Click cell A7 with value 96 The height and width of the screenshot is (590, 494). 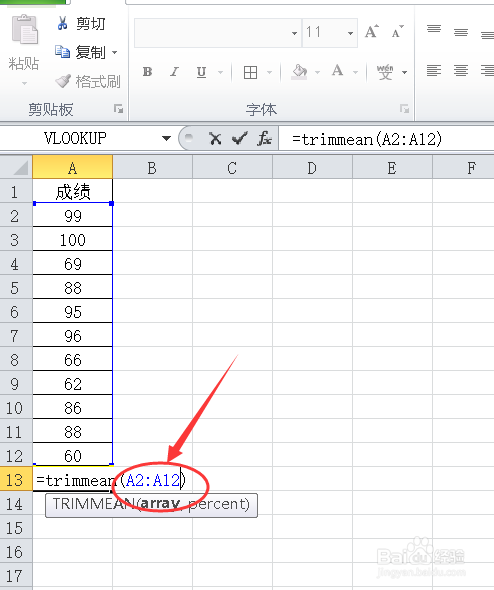pyautogui.click(x=73, y=336)
